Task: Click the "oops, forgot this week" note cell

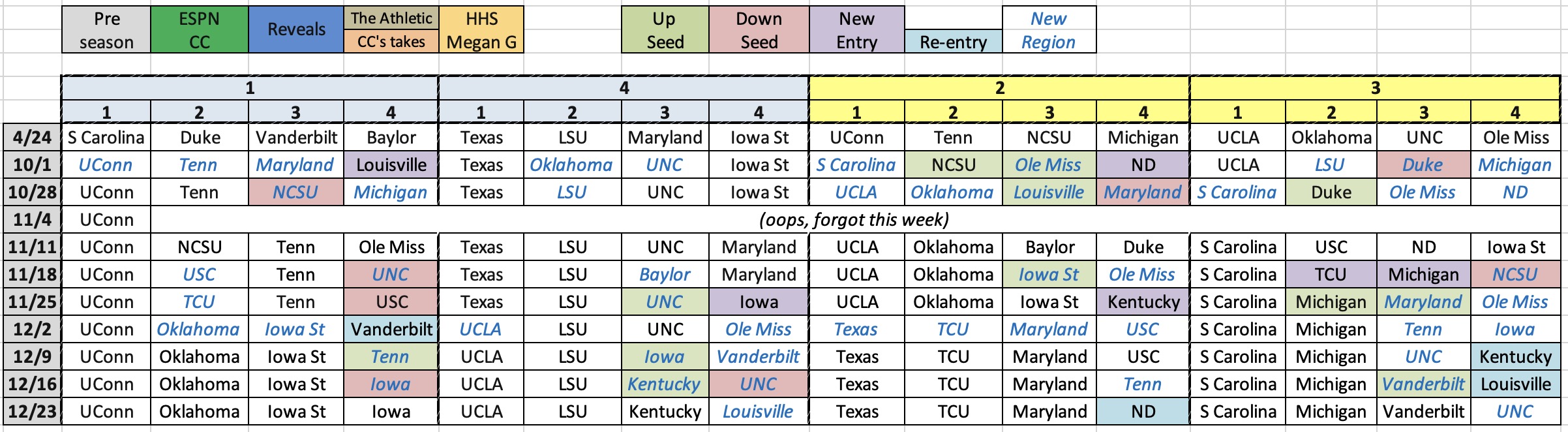Action: coord(854,220)
